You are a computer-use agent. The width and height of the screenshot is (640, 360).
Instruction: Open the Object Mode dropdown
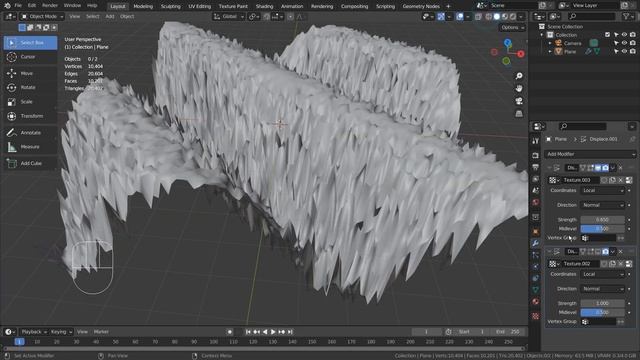click(42, 17)
